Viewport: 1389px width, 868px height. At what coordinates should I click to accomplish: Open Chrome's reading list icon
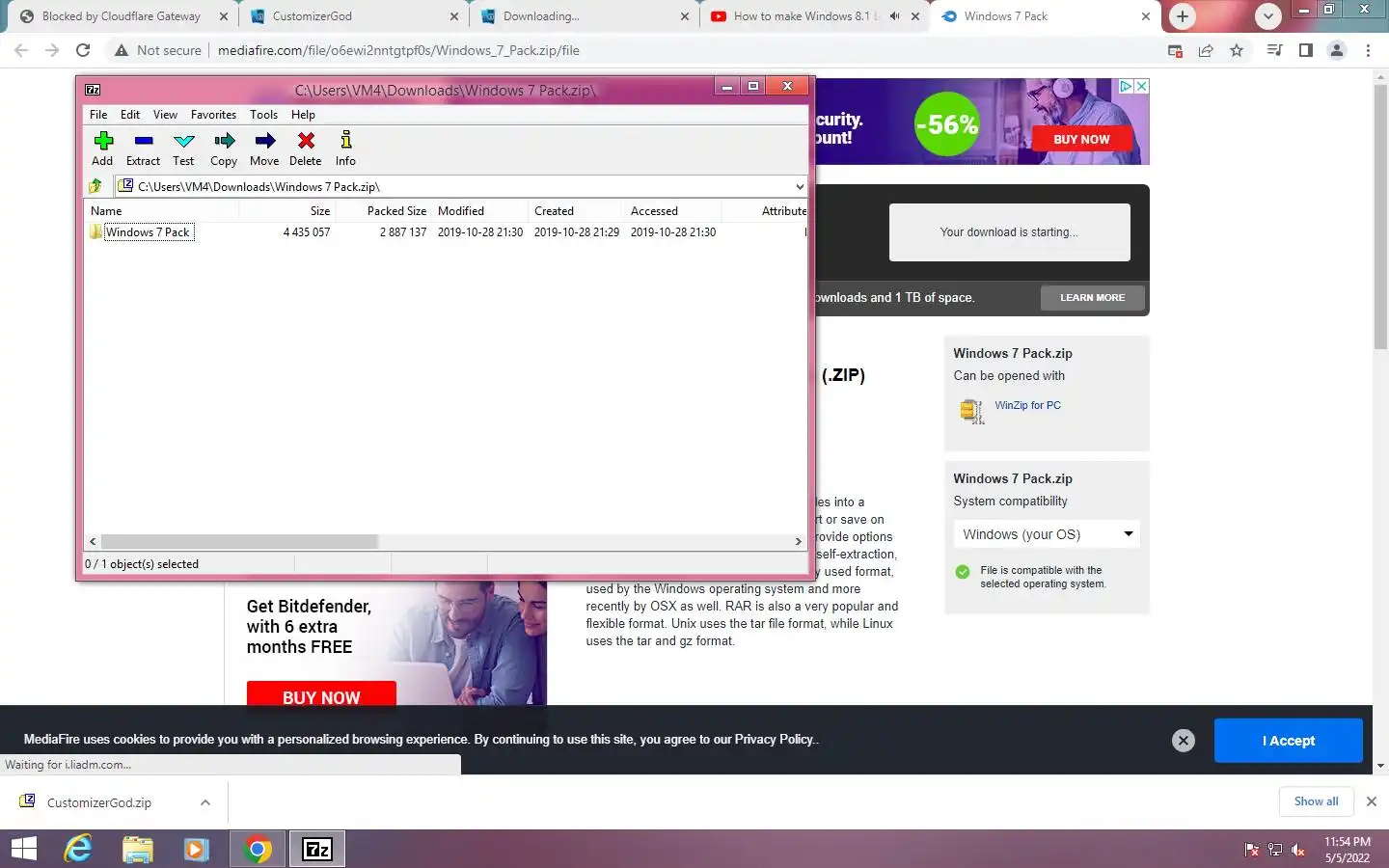[x=1274, y=50]
